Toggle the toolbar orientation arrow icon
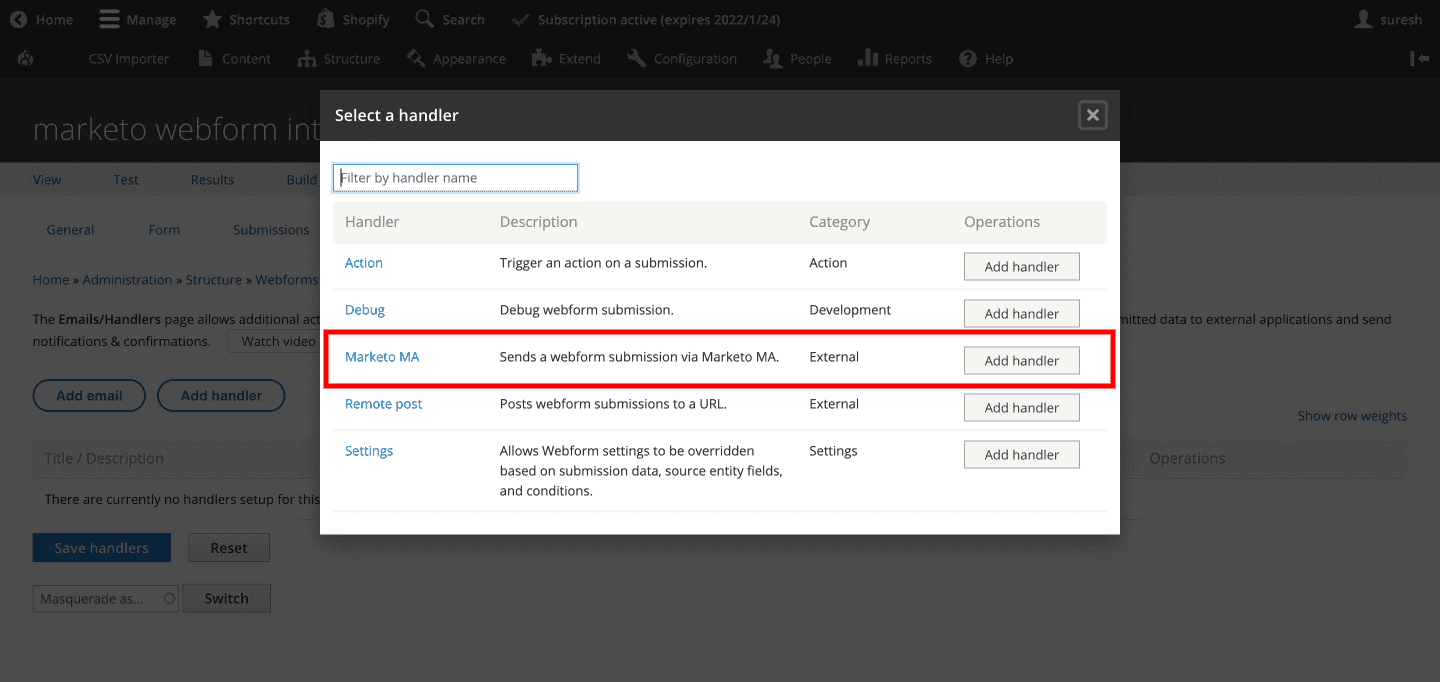1440x682 pixels. pyautogui.click(x=1419, y=59)
